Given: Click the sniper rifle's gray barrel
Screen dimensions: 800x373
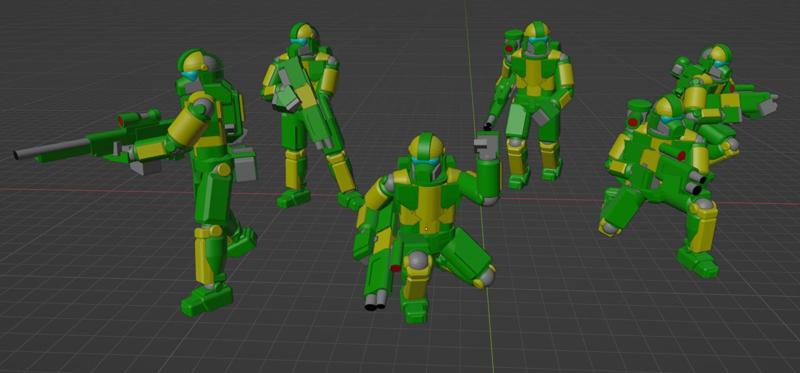Looking at the screenshot, I should click(53, 148).
